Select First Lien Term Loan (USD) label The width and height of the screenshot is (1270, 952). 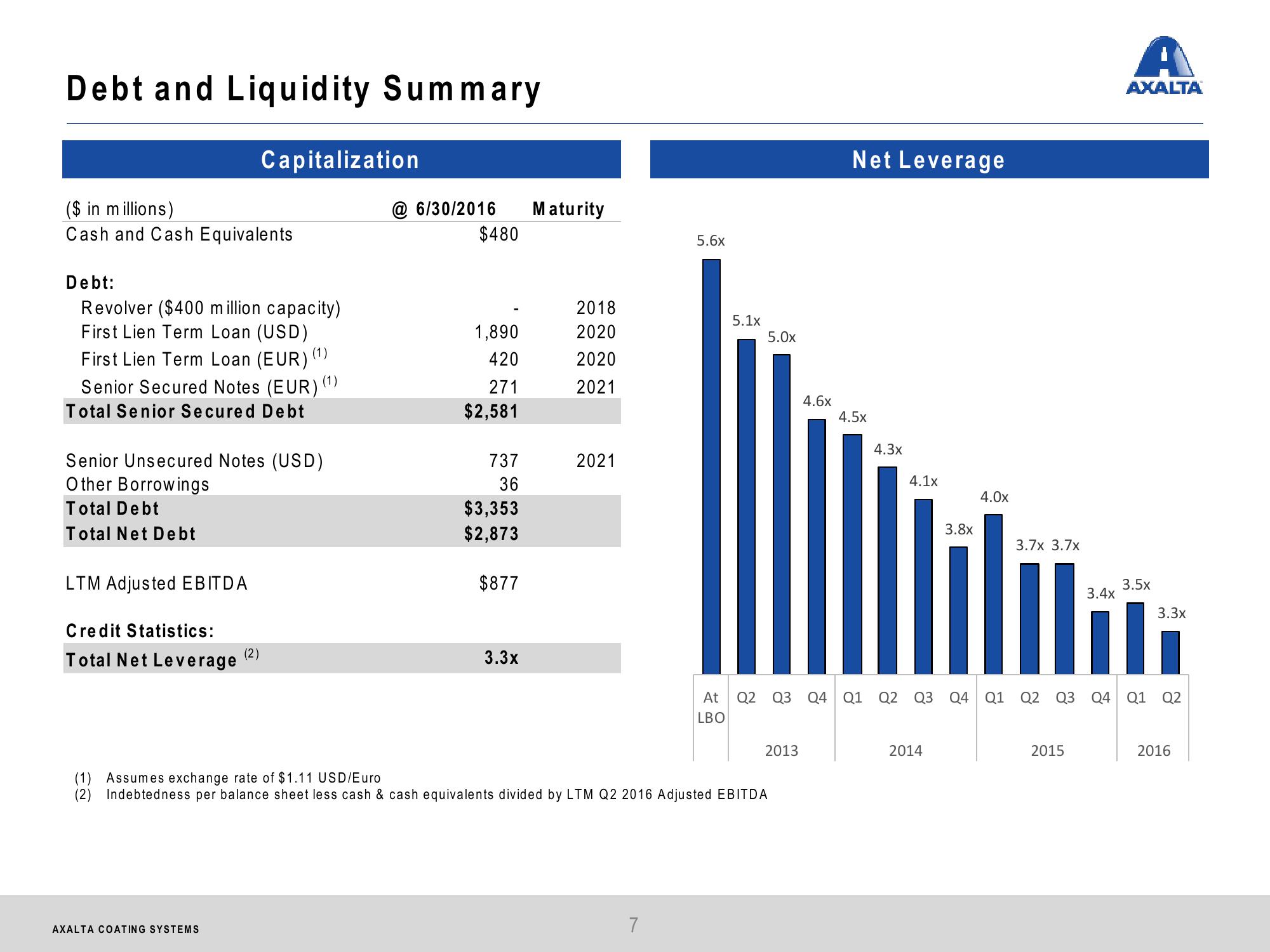[x=194, y=332]
